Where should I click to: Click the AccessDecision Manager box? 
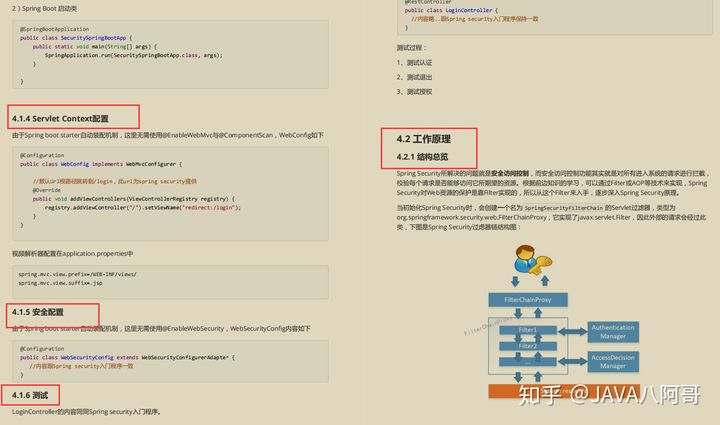click(613, 362)
